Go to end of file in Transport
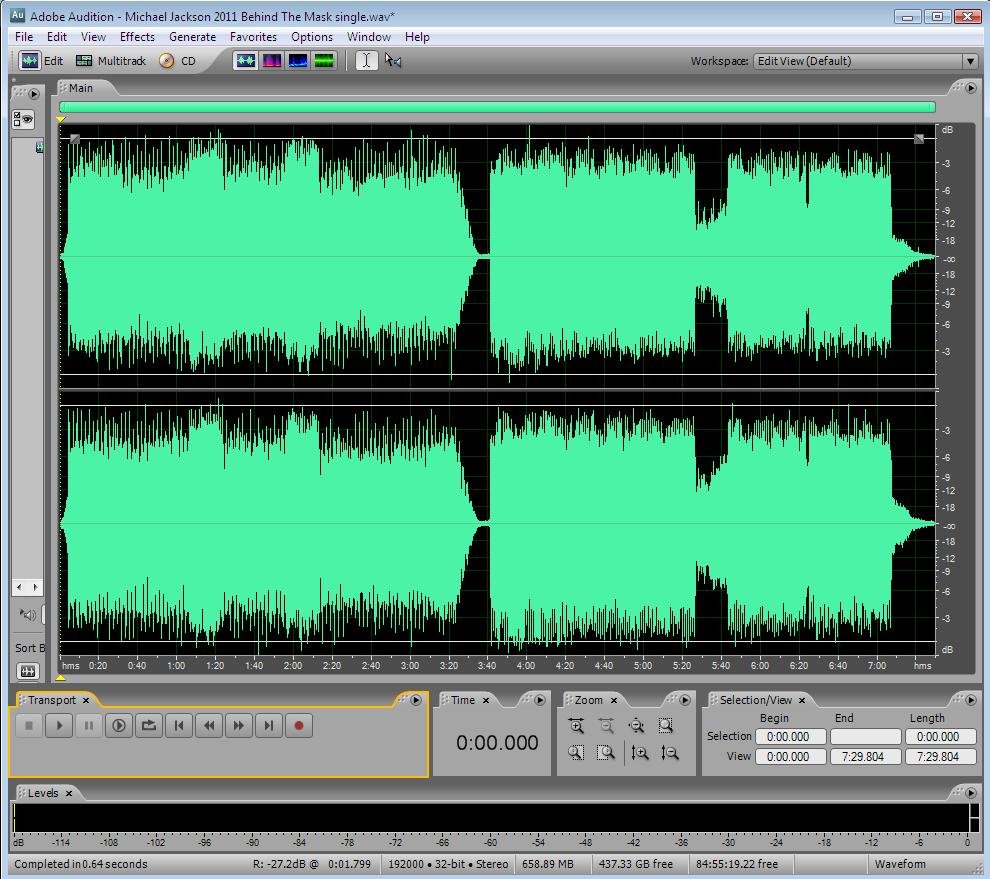 (269, 726)
